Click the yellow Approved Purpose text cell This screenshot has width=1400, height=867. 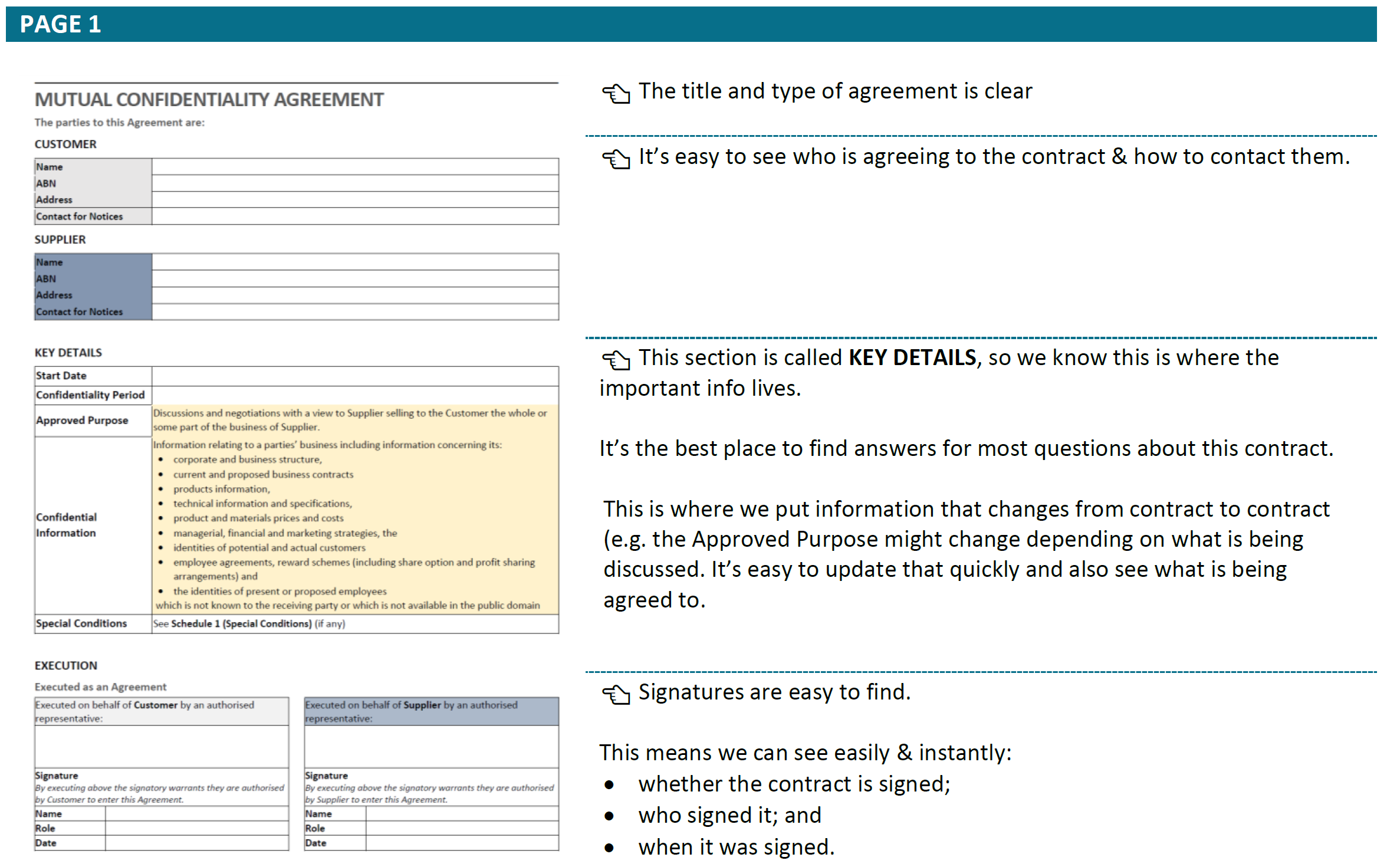tap(354, 420)
